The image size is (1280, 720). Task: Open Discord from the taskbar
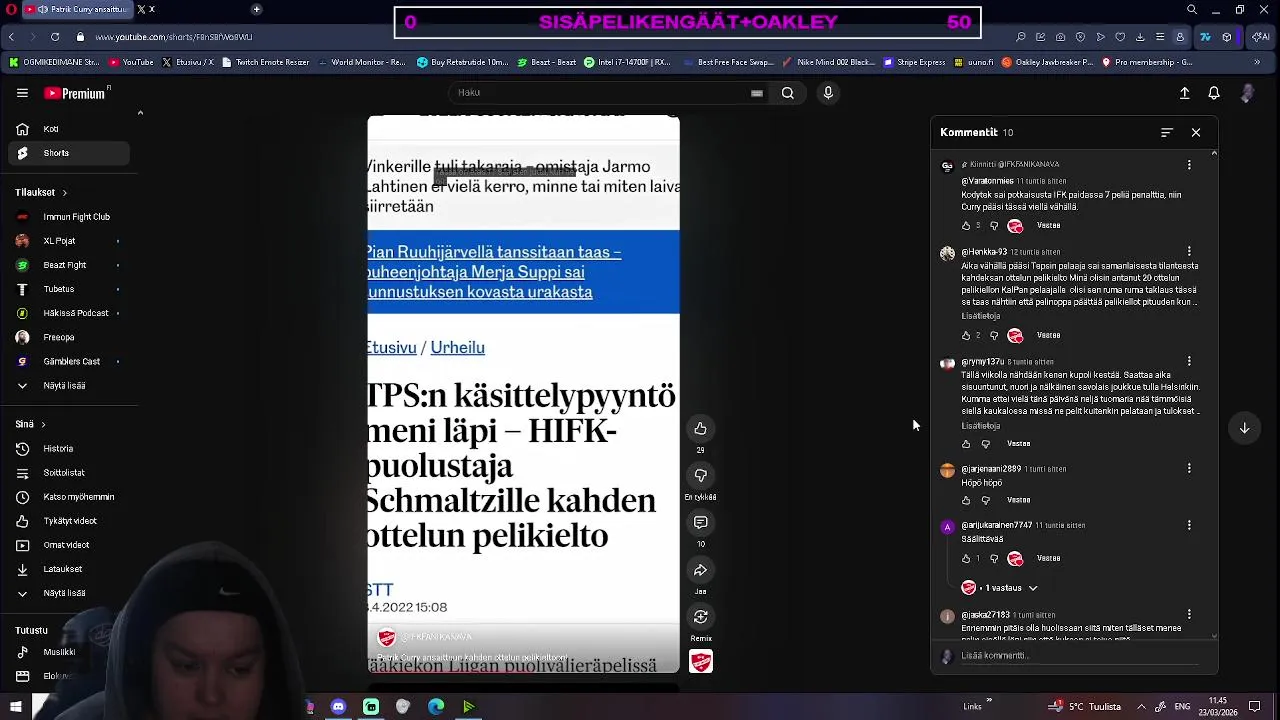tap(338, 707)
